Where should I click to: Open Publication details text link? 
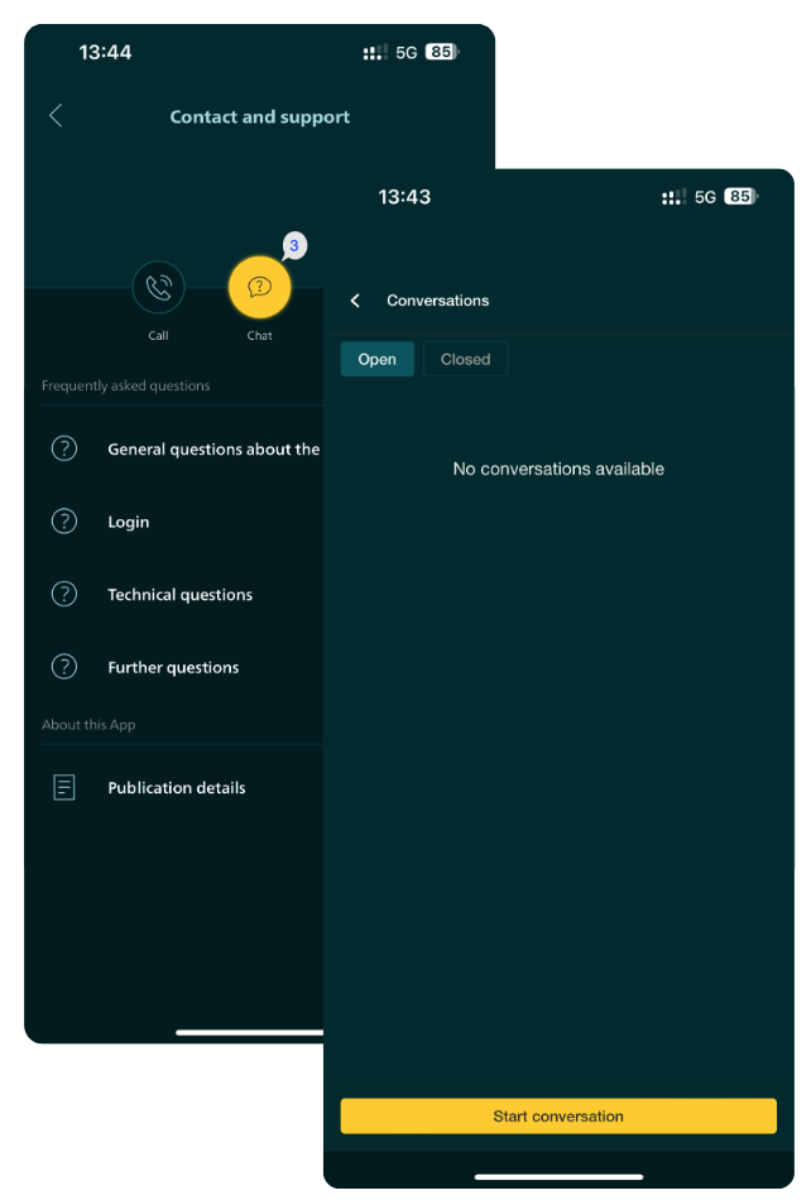(177, 788)
